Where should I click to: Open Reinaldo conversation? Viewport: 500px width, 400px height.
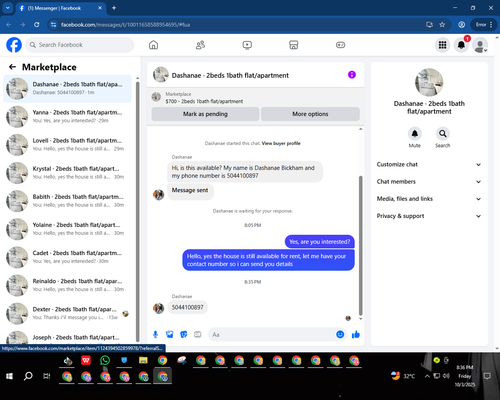[67, 285]
